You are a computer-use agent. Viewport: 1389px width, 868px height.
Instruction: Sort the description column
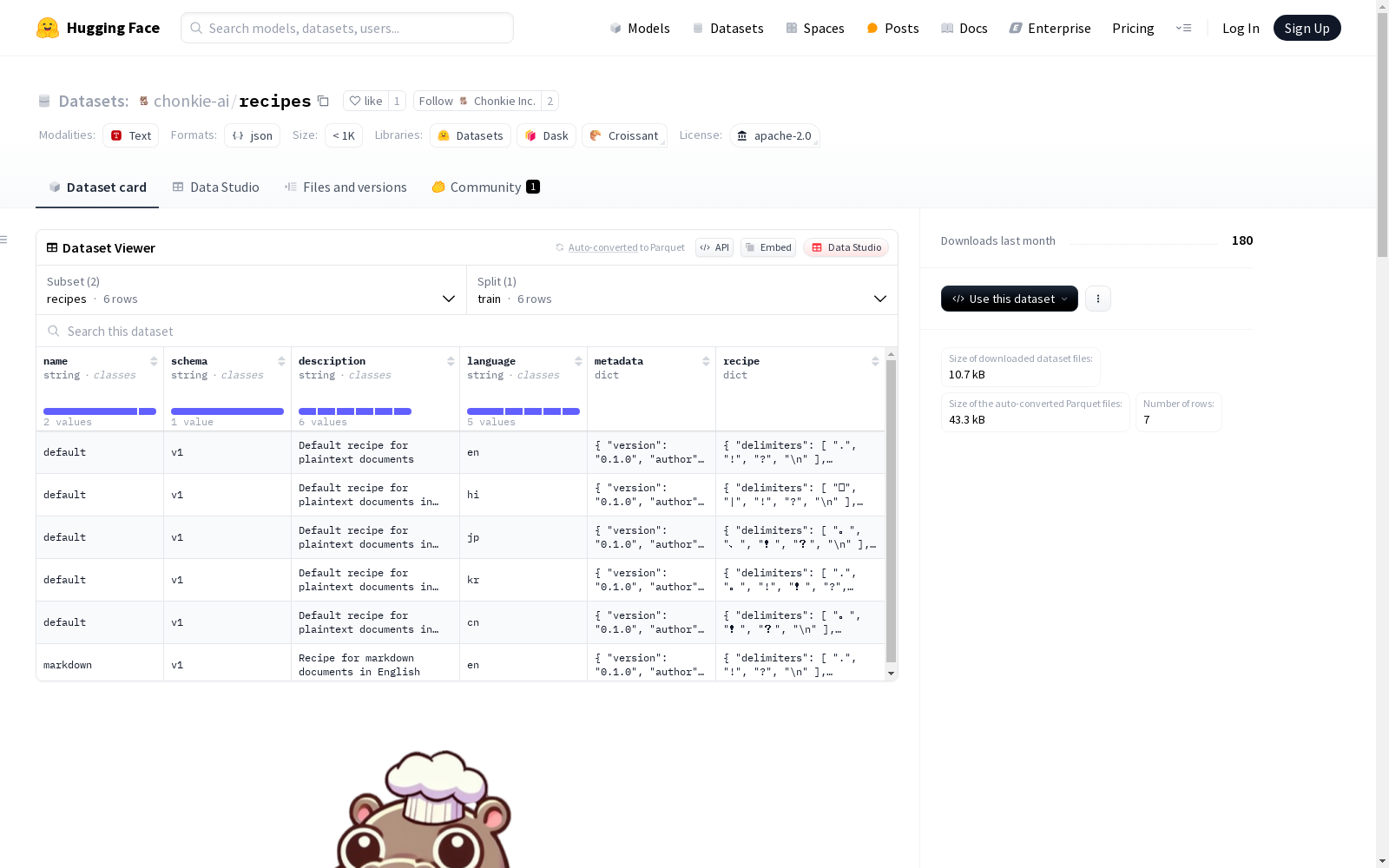(451, 361)
